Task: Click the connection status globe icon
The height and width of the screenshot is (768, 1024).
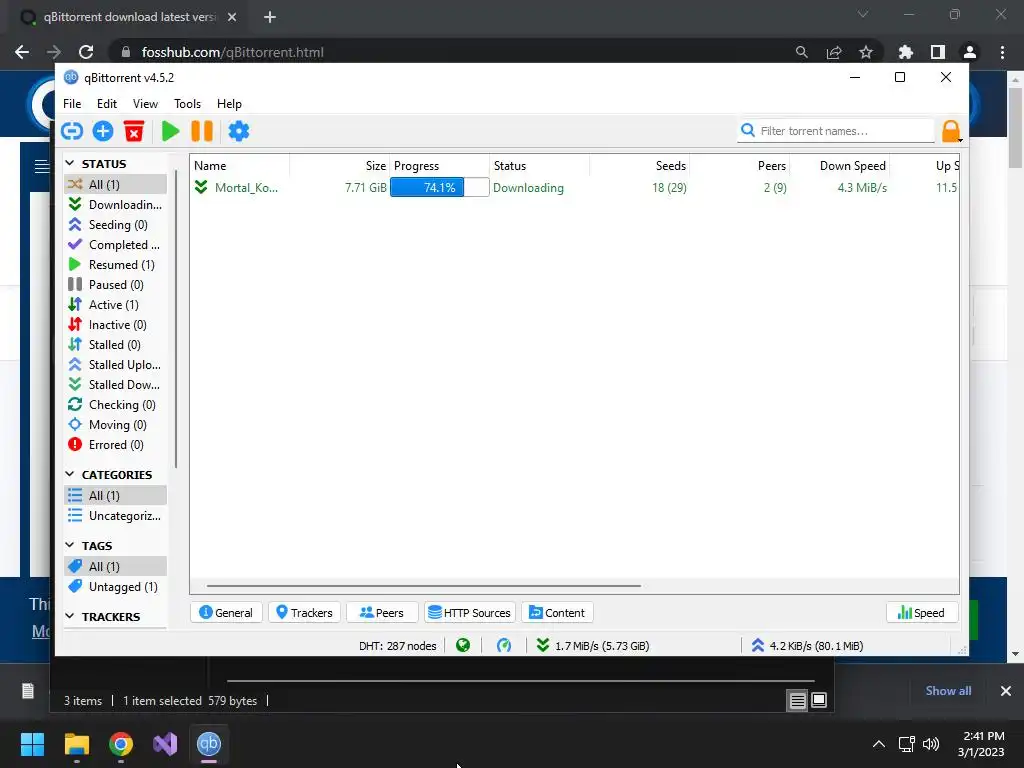Action: pyautogui.click(x=463, y=646)
